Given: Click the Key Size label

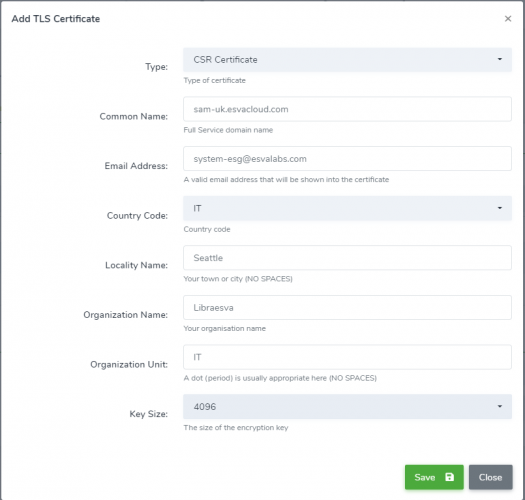Looking at the screenshot, I should point(148,414).
